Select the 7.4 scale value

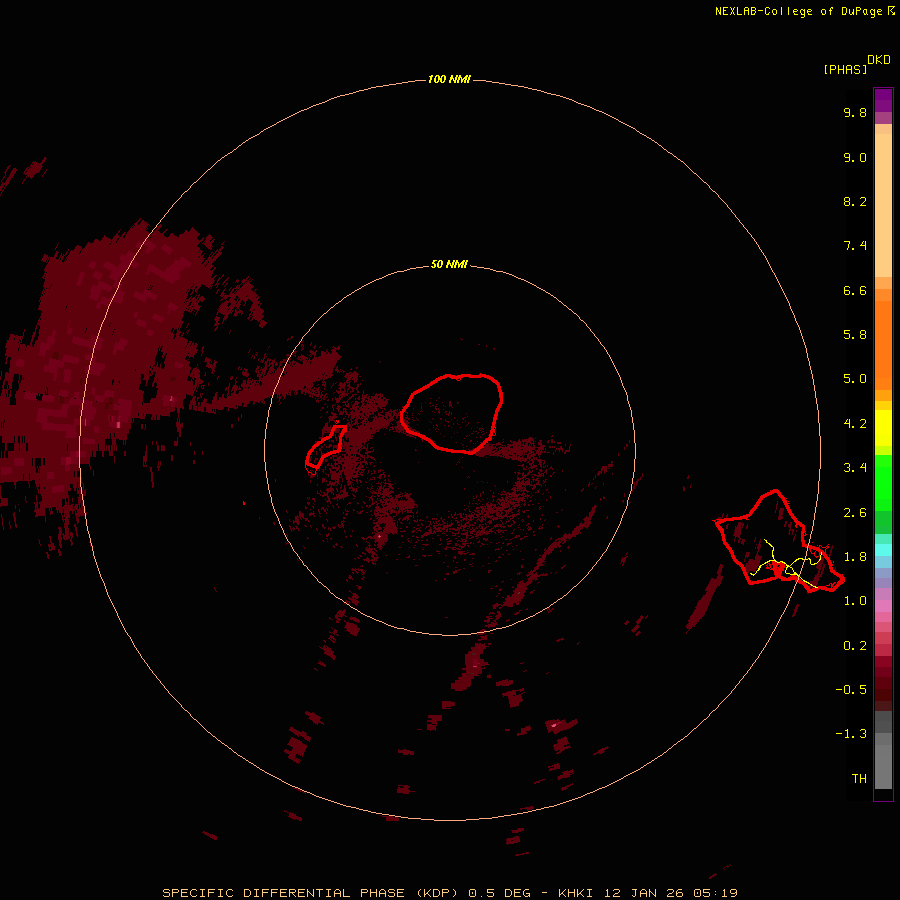pyautogui.click(x=855, y=246)
